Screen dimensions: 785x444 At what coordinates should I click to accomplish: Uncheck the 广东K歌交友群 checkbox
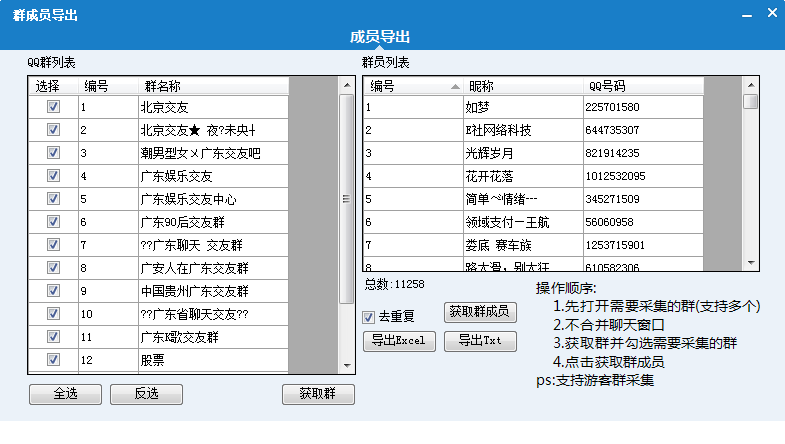click(x=53, y=337)
